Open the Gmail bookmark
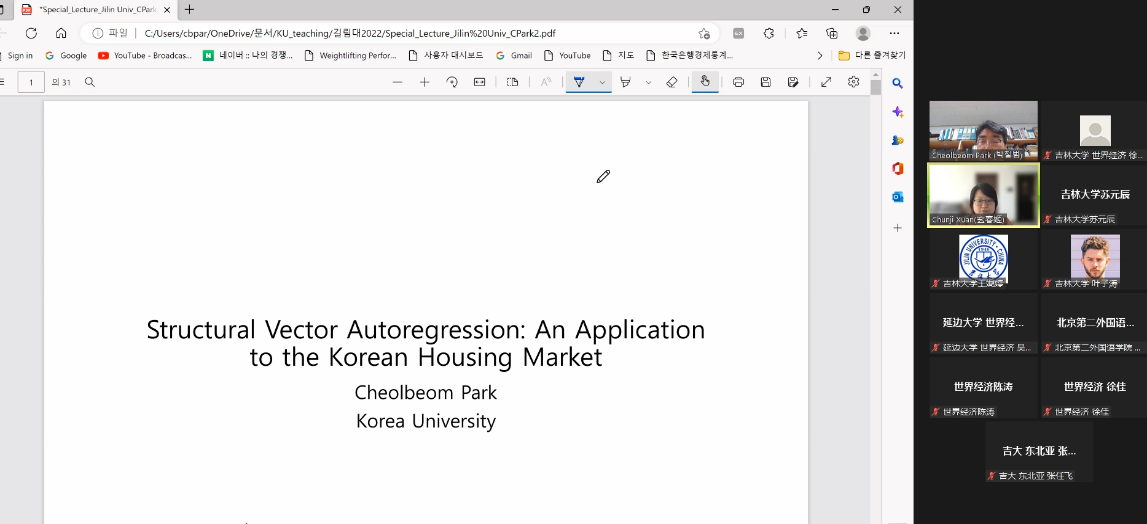1147x524 pixels. click(x=514, y=55)
